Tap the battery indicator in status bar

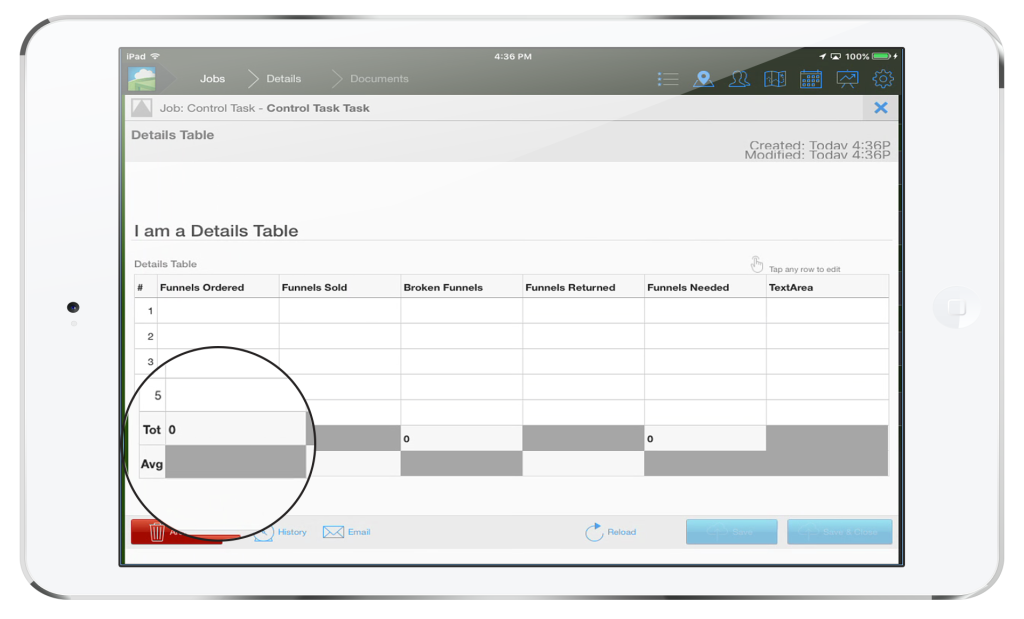[882, 56]
